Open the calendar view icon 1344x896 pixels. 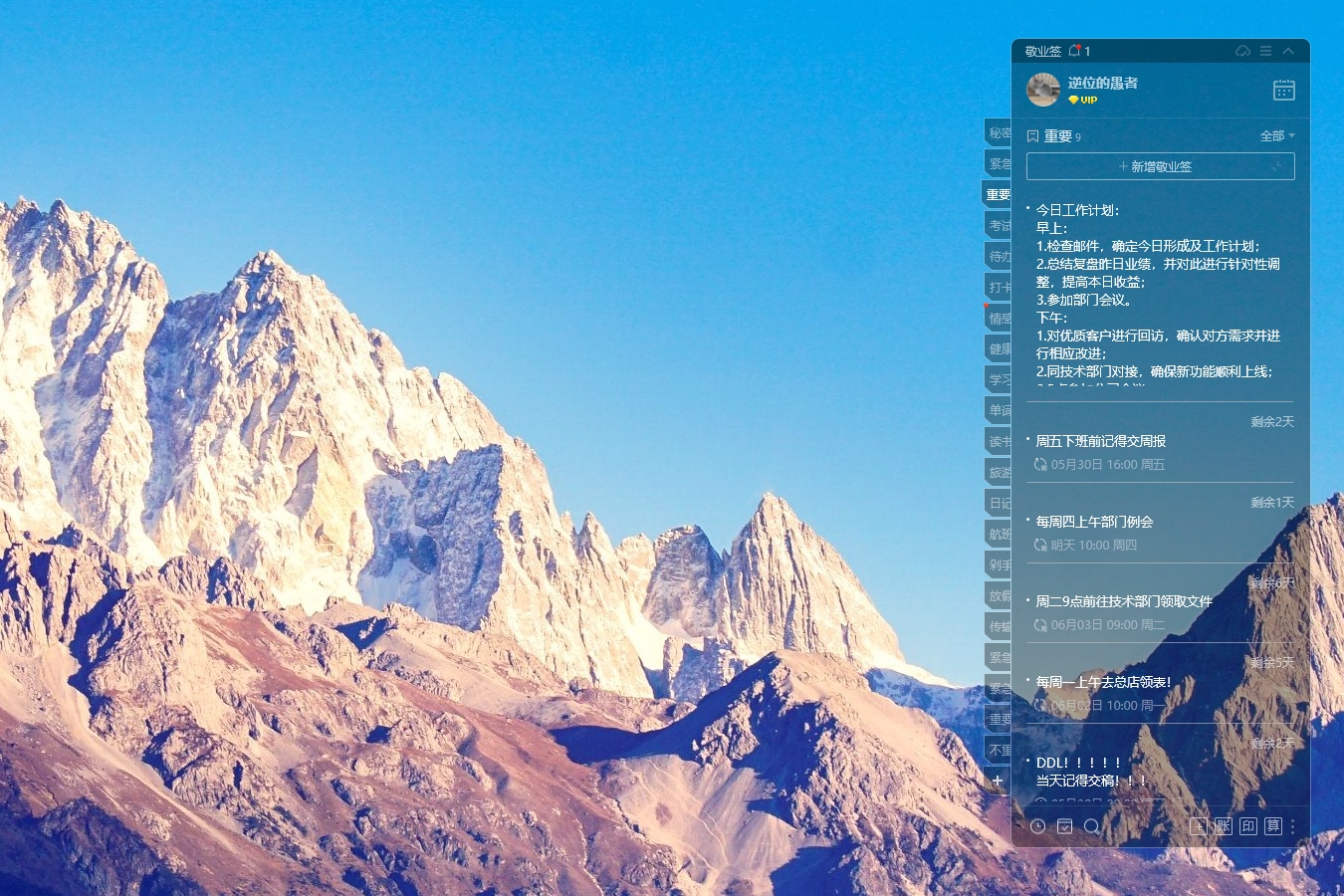click(x=1283, y=91)
